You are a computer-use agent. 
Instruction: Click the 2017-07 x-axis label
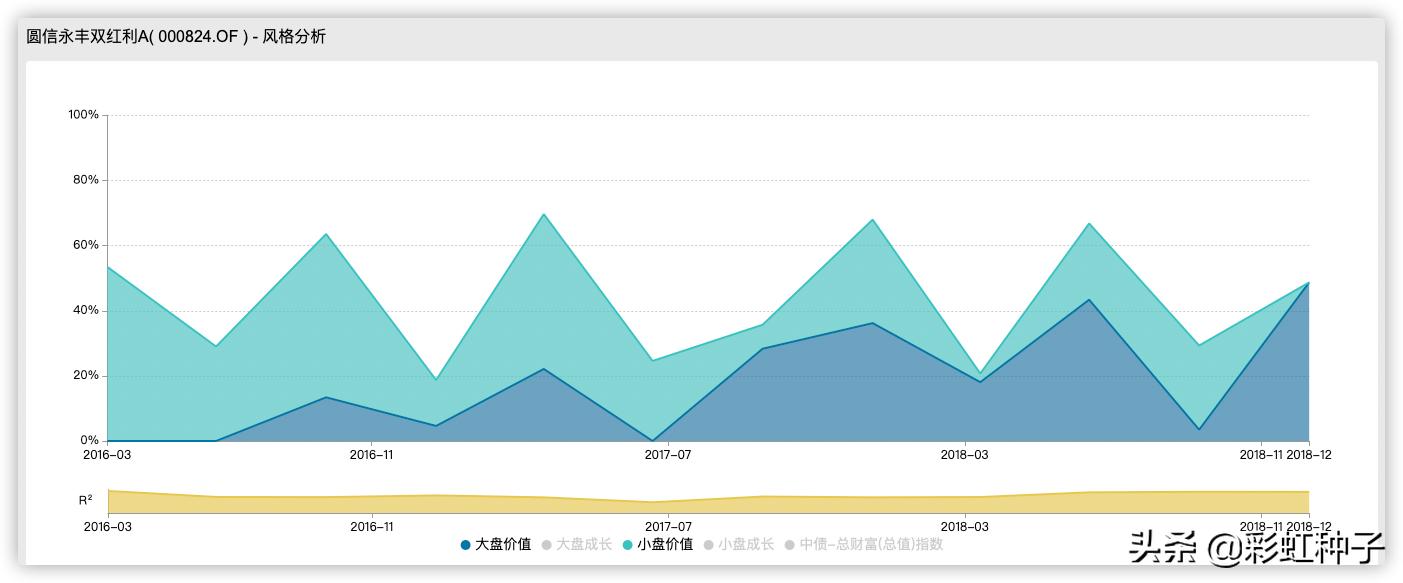(x=666, y=453)
